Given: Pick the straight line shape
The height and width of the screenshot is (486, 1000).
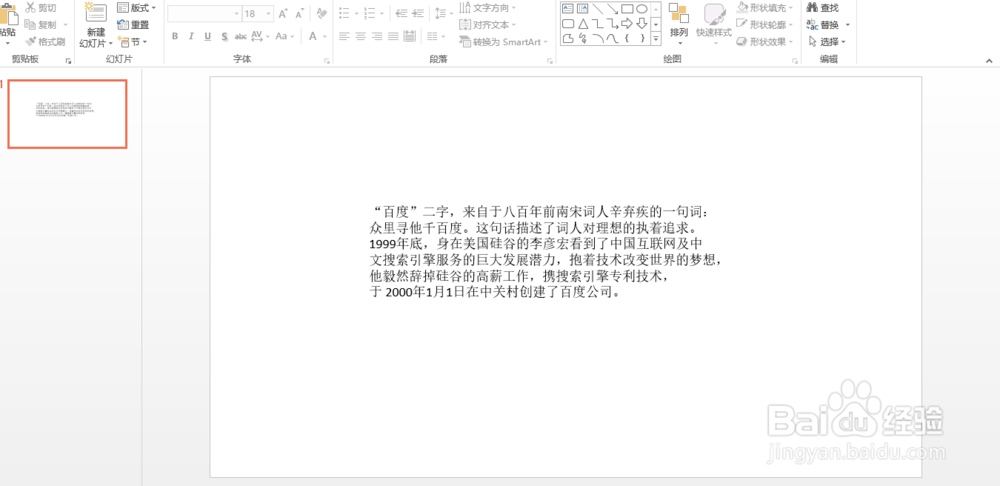Looking at the screenshot, I should [x=598, y=8].
